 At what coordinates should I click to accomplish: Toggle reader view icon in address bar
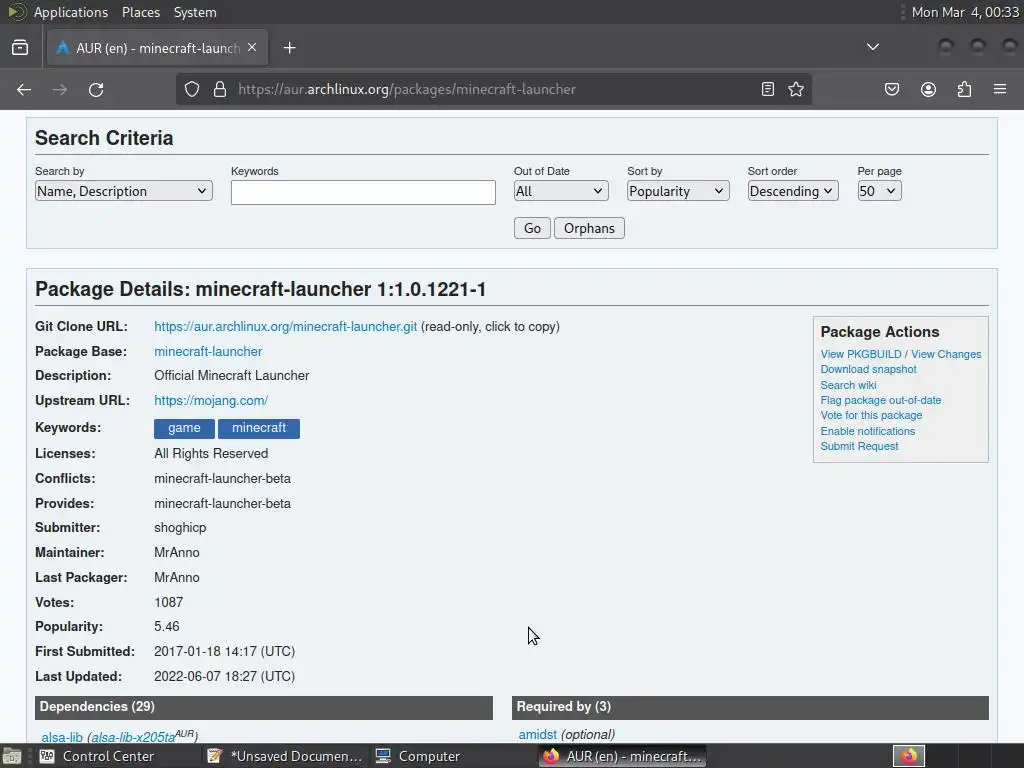tap(768, 89)
